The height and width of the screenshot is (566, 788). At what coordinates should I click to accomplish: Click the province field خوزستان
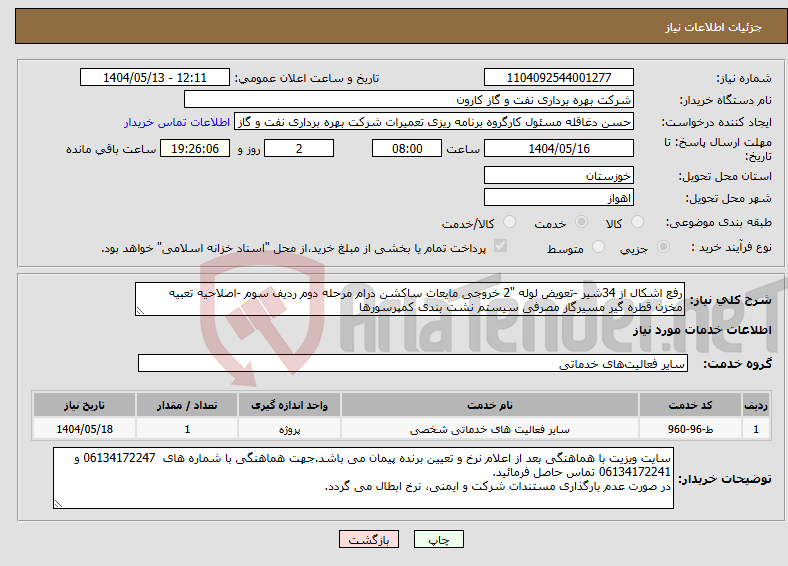click(x=558, y=175)
